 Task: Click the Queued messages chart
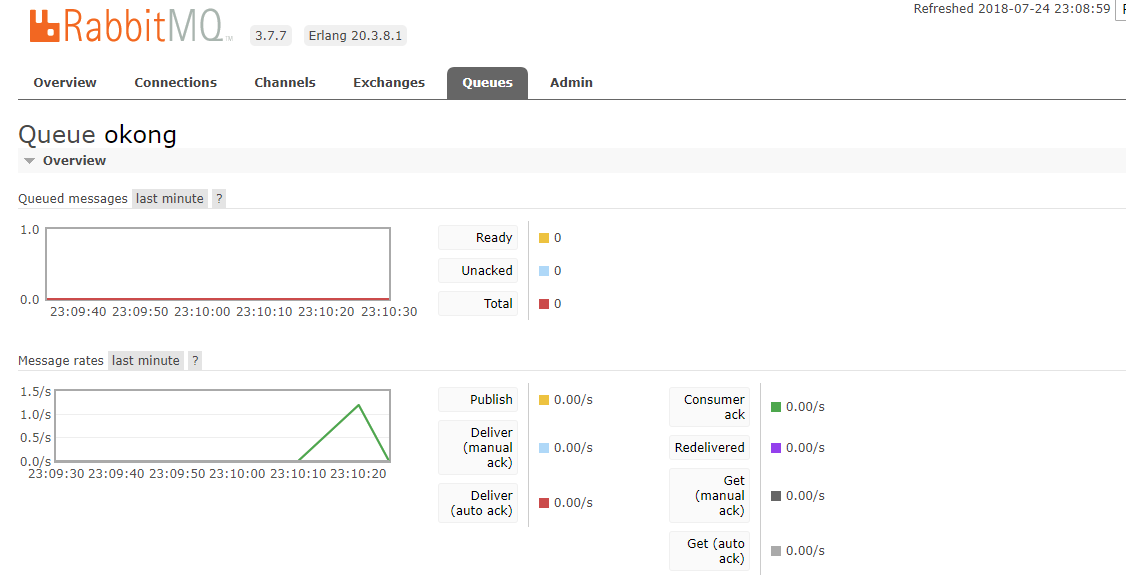click(218, 264)
